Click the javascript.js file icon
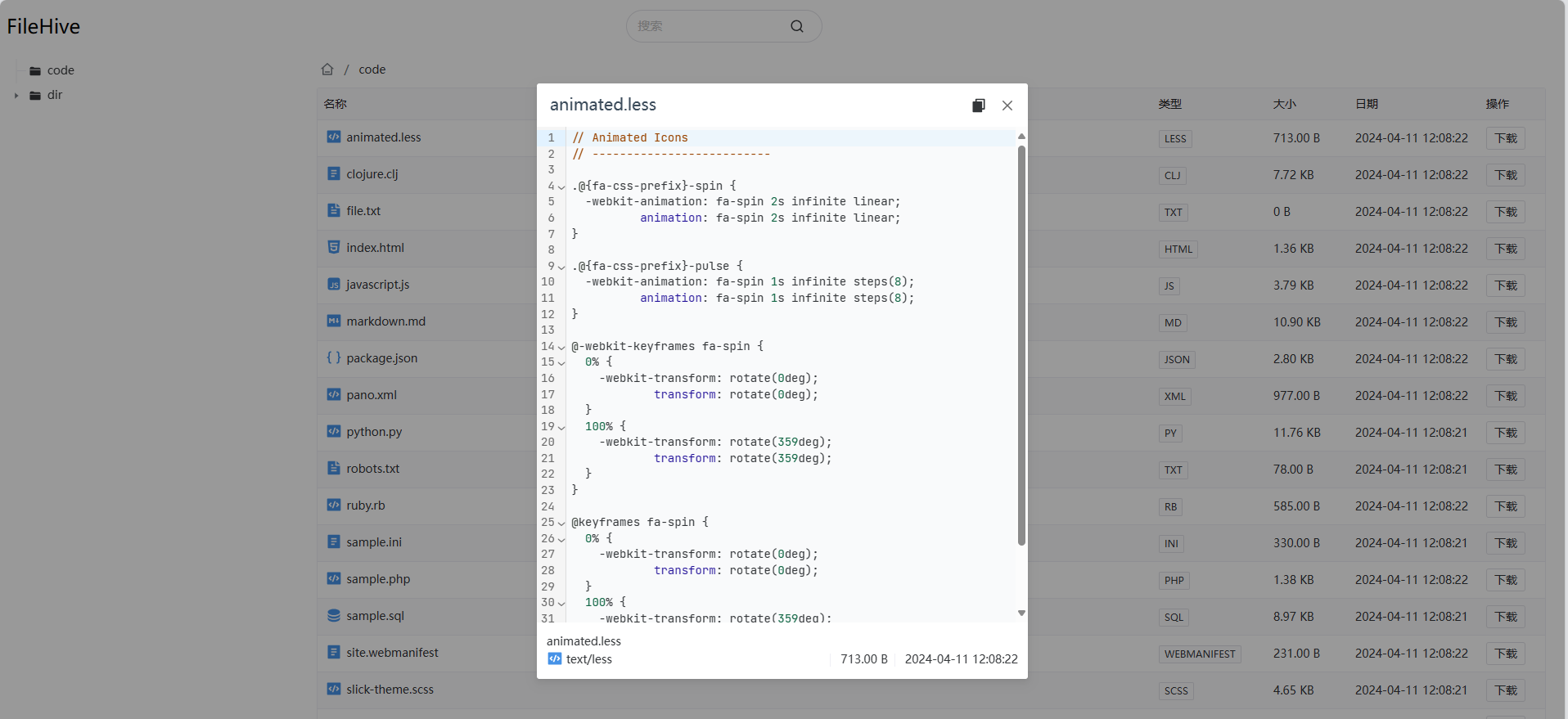The height and width of the screenshot is (719, 1568). [334, 285]
